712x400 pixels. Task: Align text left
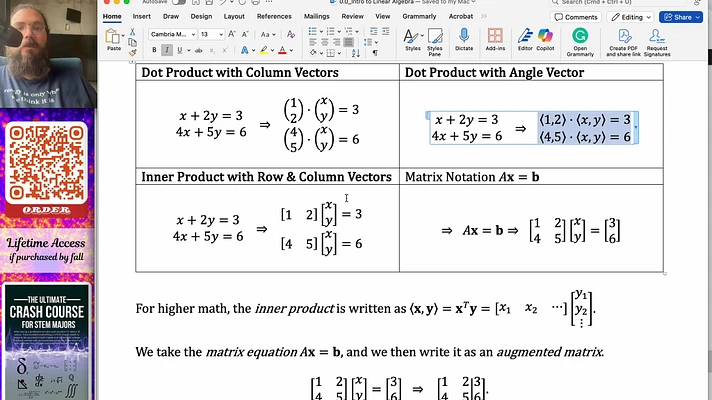pos(313,42)
